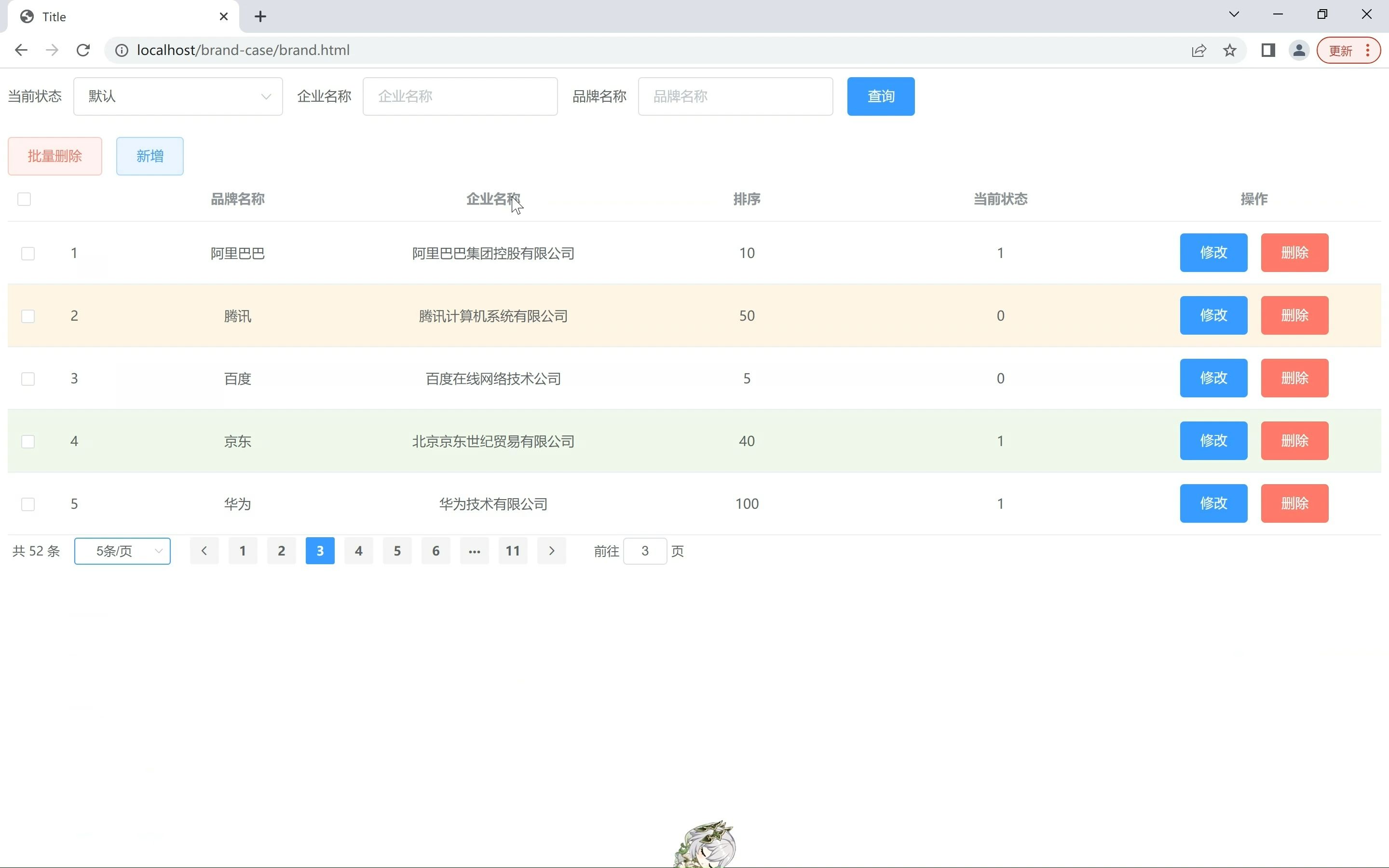Go back using browser back arrow
This screenshot has height=868, width=1389.
tap(21, 51)
